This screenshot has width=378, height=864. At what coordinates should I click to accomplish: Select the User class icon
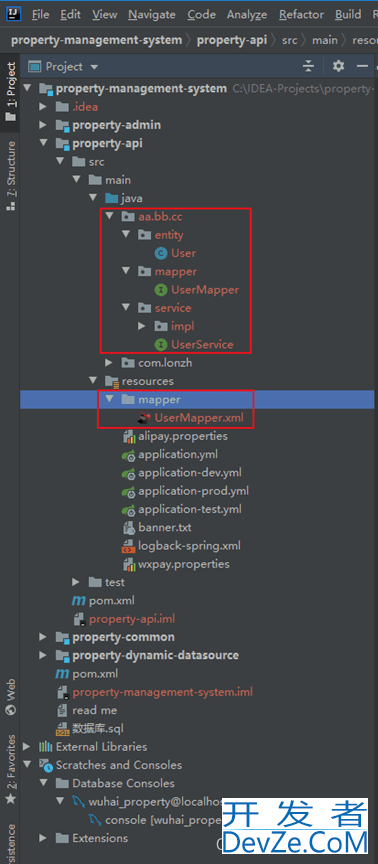coord(161,253)
